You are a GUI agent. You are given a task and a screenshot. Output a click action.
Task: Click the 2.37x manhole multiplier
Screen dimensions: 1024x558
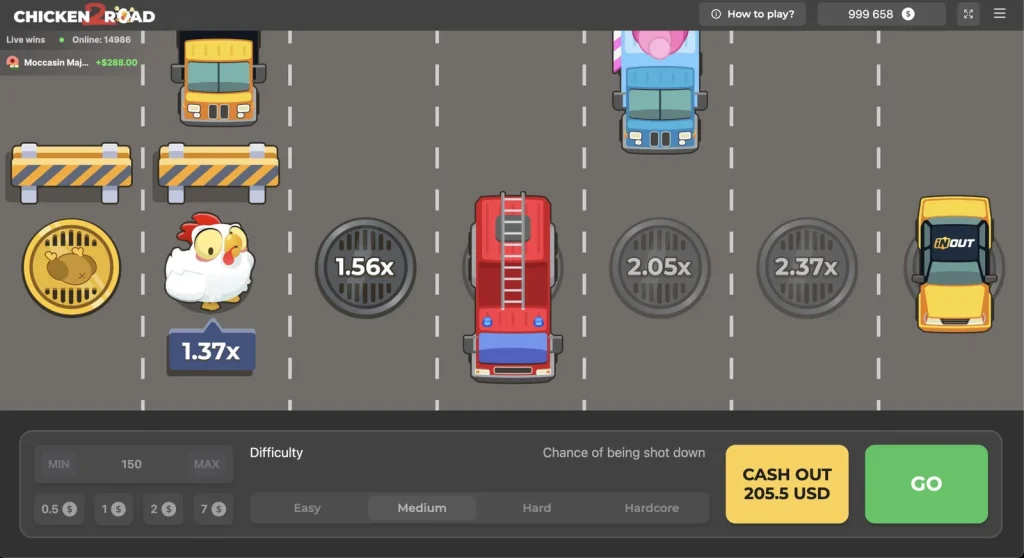click(x=806, y=267)
